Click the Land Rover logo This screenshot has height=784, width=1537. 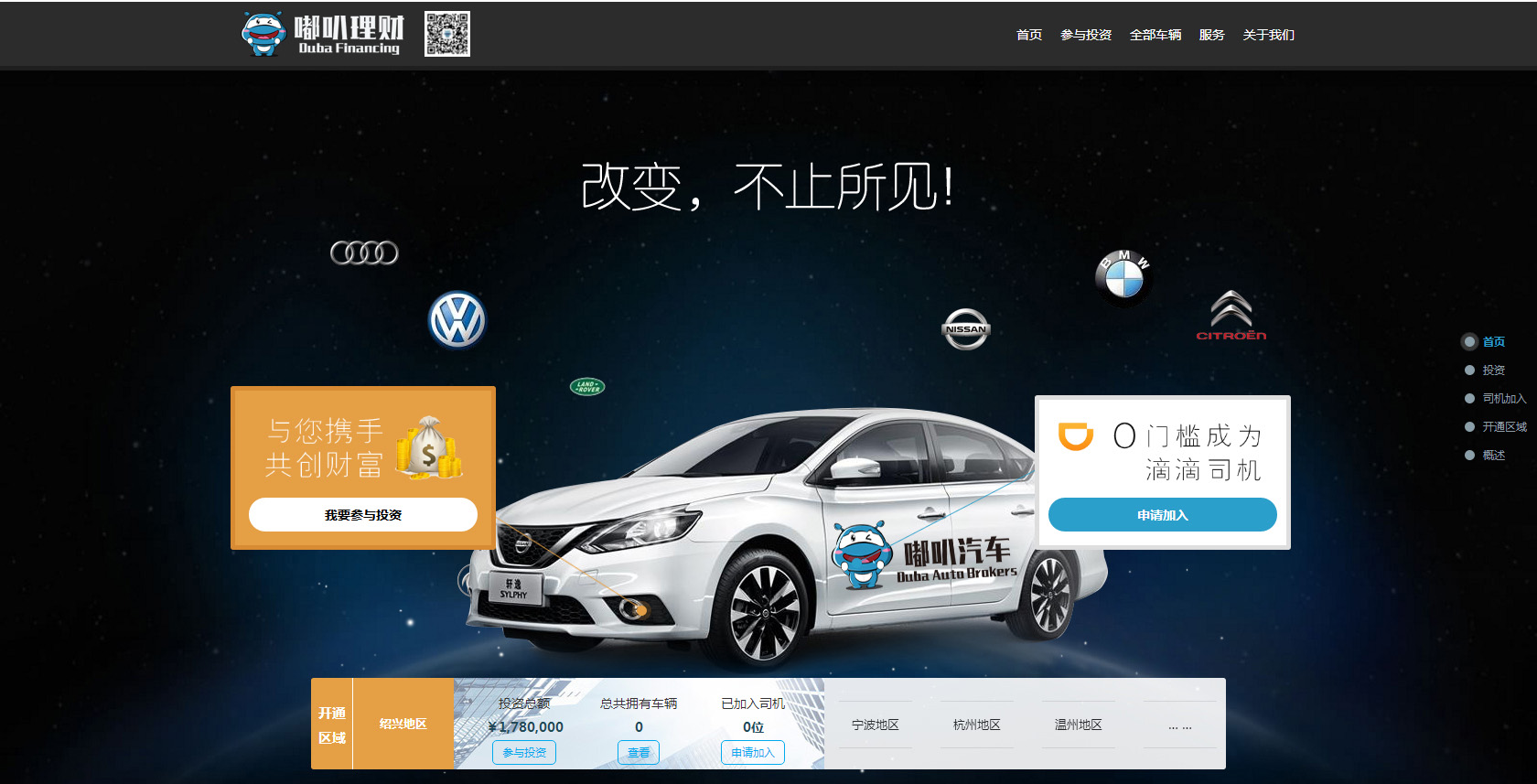(587, 387)
